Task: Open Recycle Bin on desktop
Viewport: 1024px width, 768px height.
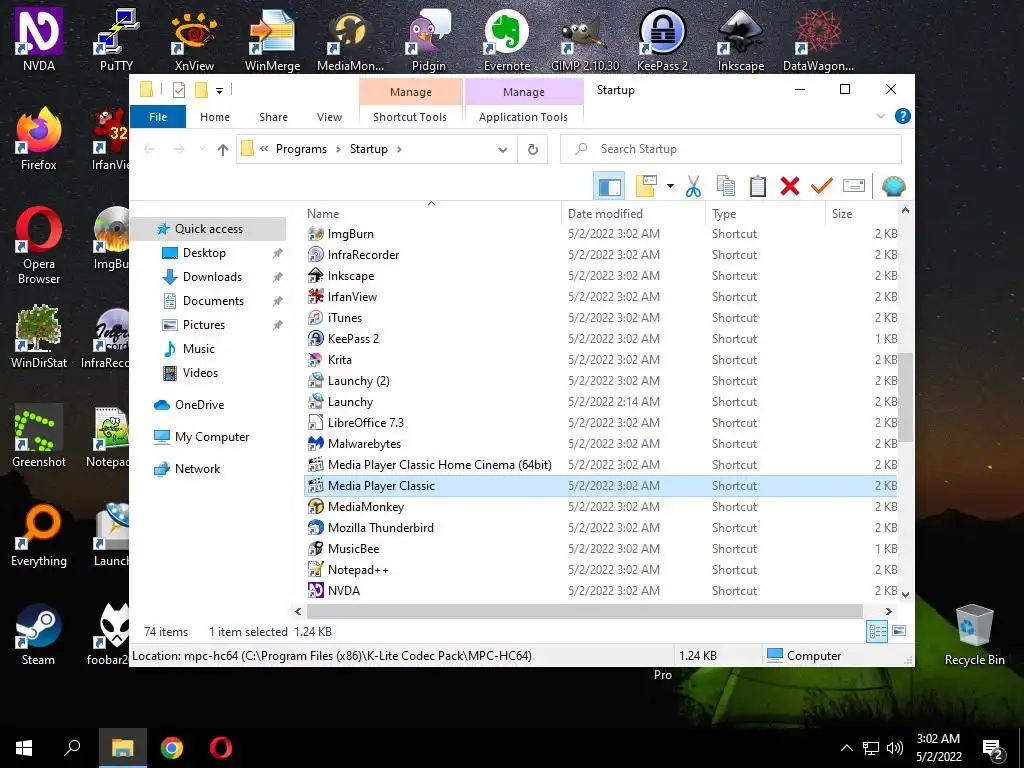Action: click(x=974, y=634)
